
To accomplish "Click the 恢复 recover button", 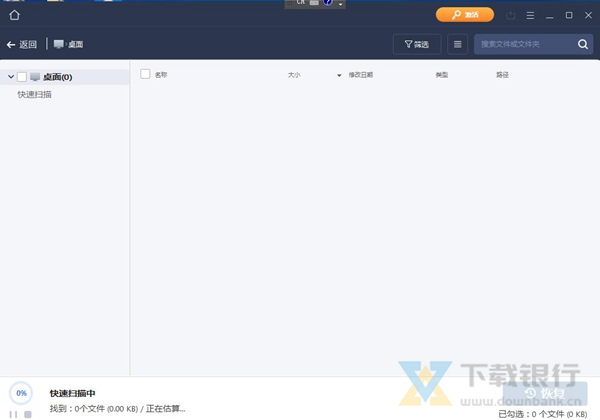I will pyautogui.click(x=545, y=393).
